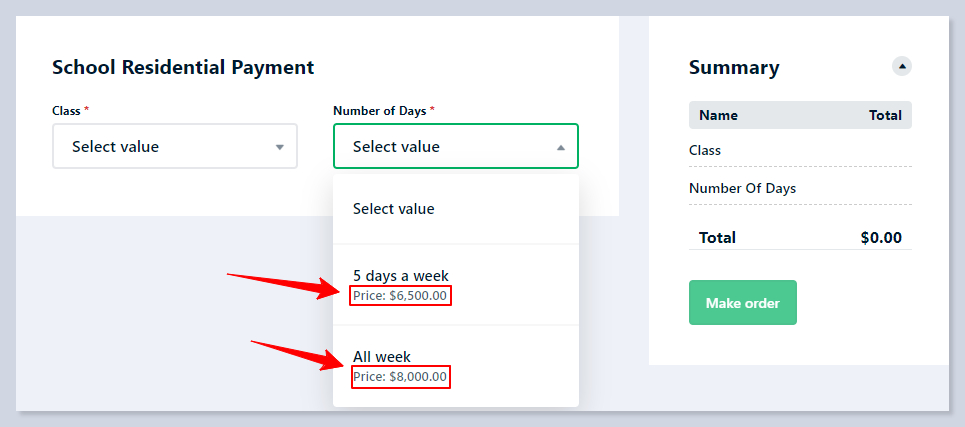Pick the blank "Select value" list option
Image resolution: width=965 pixels, height=427 pixels.
coord(394,209)
